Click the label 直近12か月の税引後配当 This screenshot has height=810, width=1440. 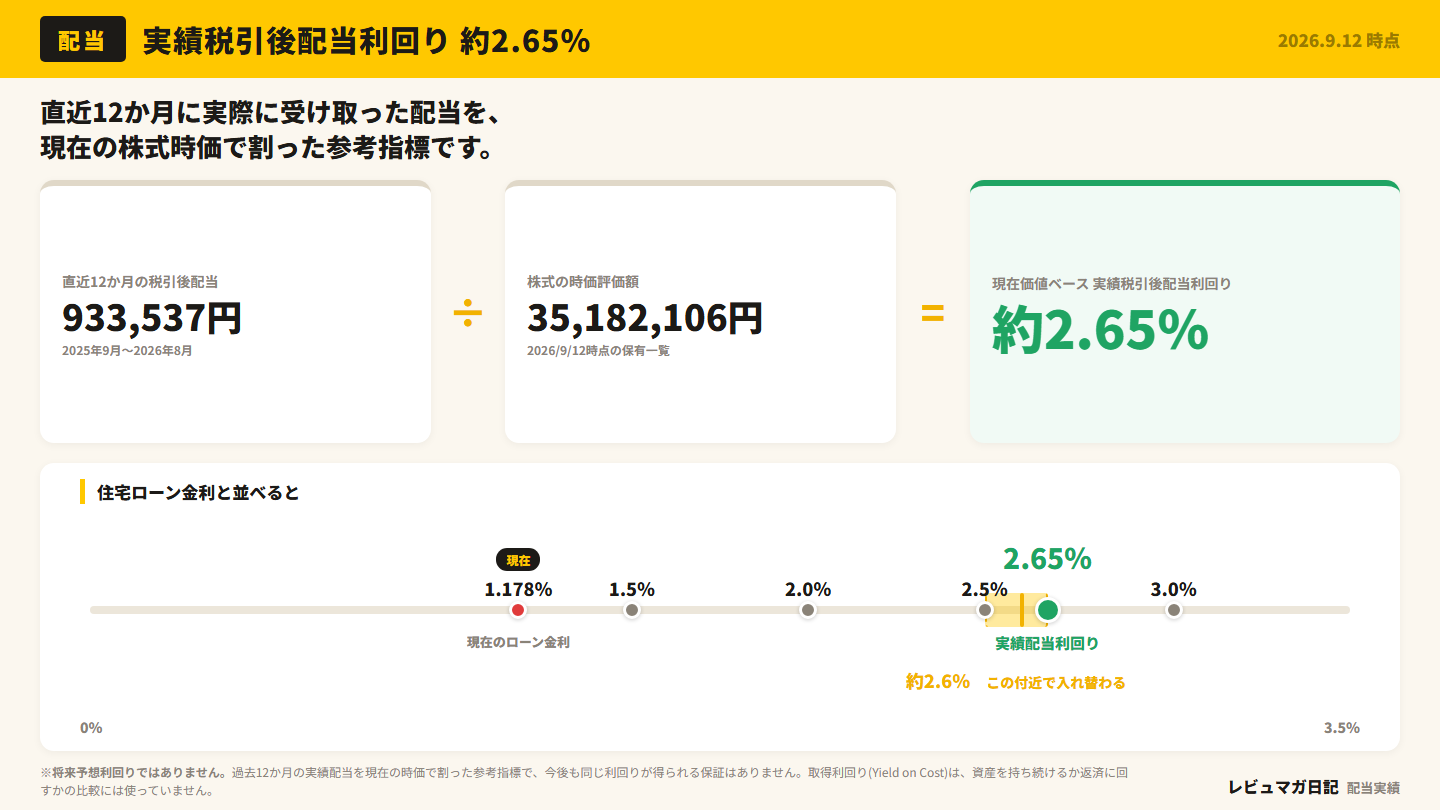[140, 282]
